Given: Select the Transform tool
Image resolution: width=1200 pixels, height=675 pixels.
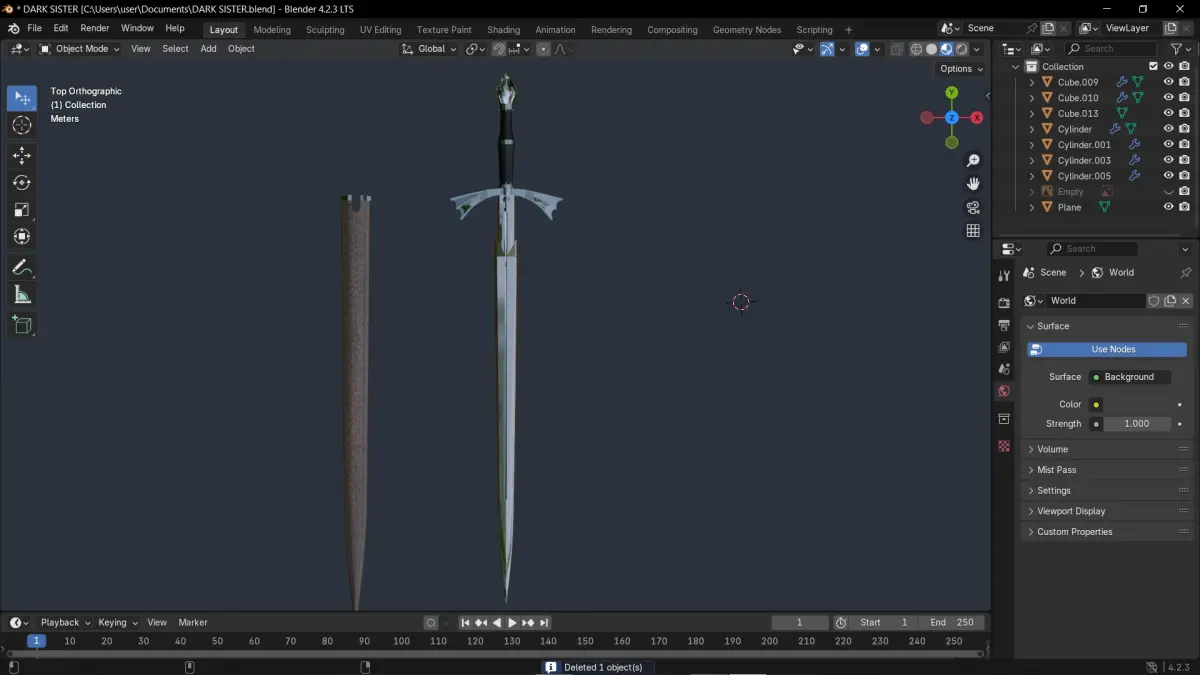Looking at the screenshot, I should click(22, 237).
